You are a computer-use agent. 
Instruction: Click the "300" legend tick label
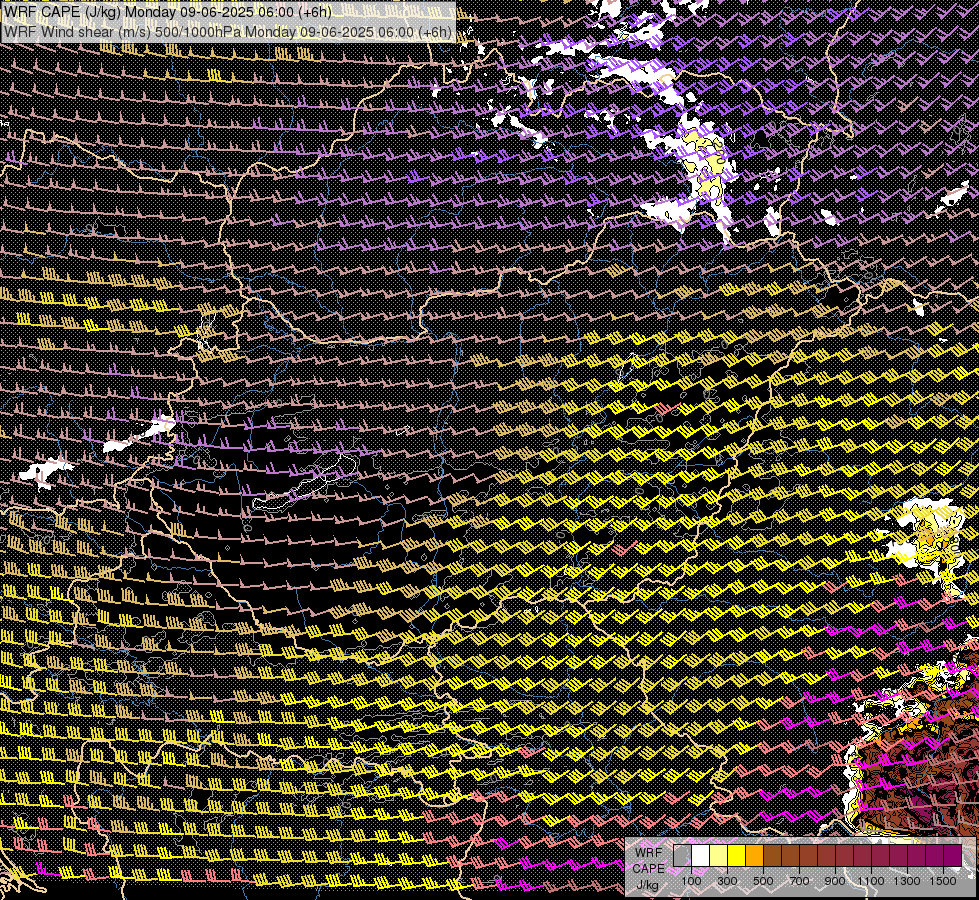tap(727, 881)
